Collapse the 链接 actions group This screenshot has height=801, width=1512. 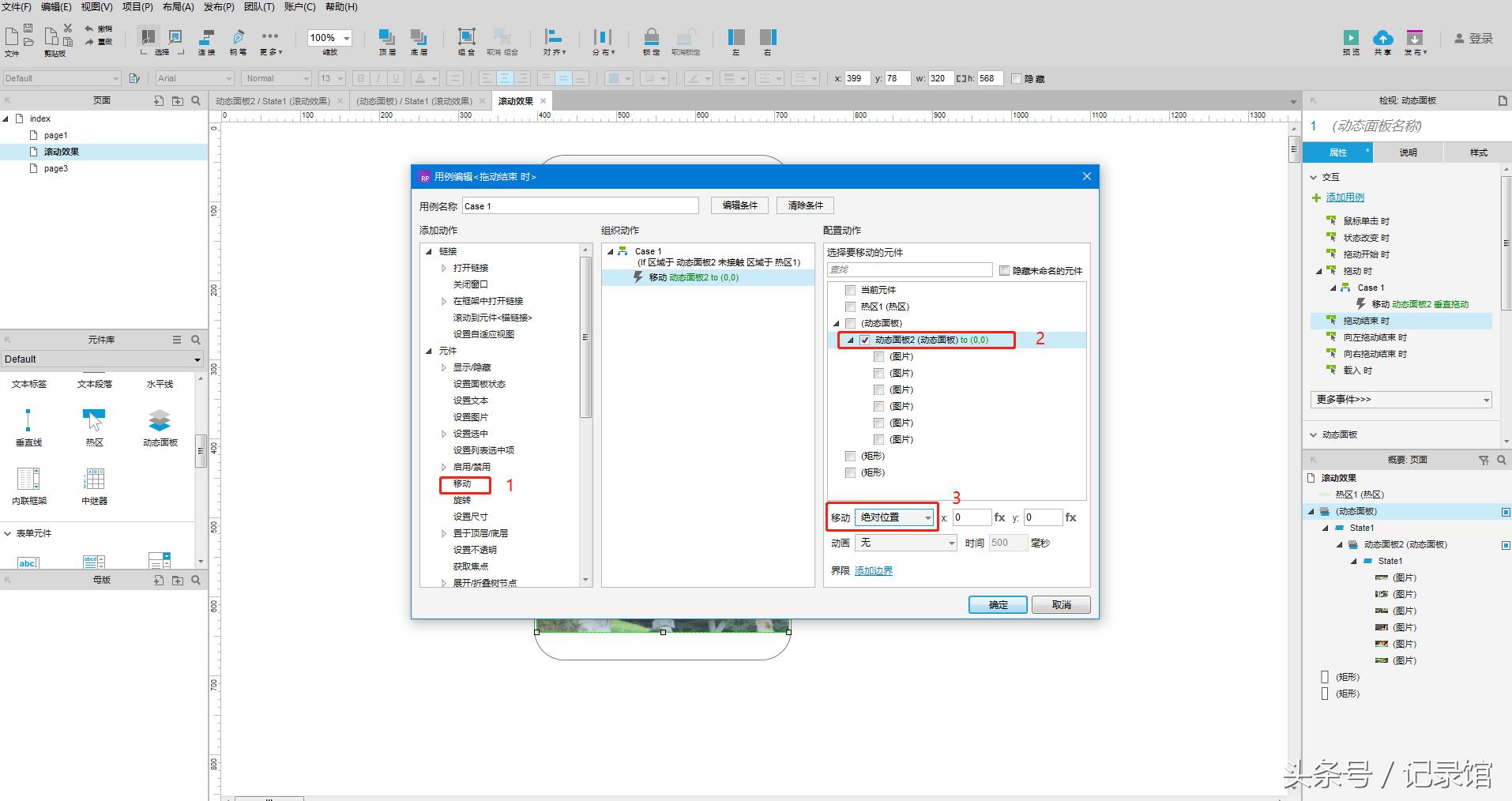coord(429,251)
